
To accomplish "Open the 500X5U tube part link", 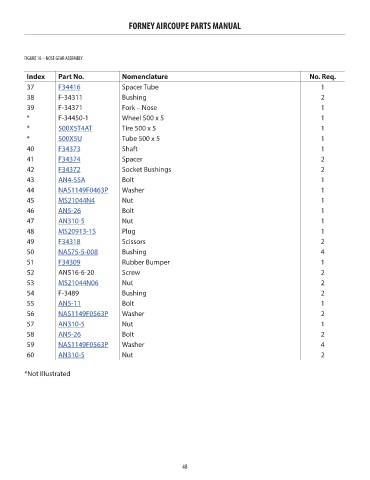I will [x=70, y=139].
